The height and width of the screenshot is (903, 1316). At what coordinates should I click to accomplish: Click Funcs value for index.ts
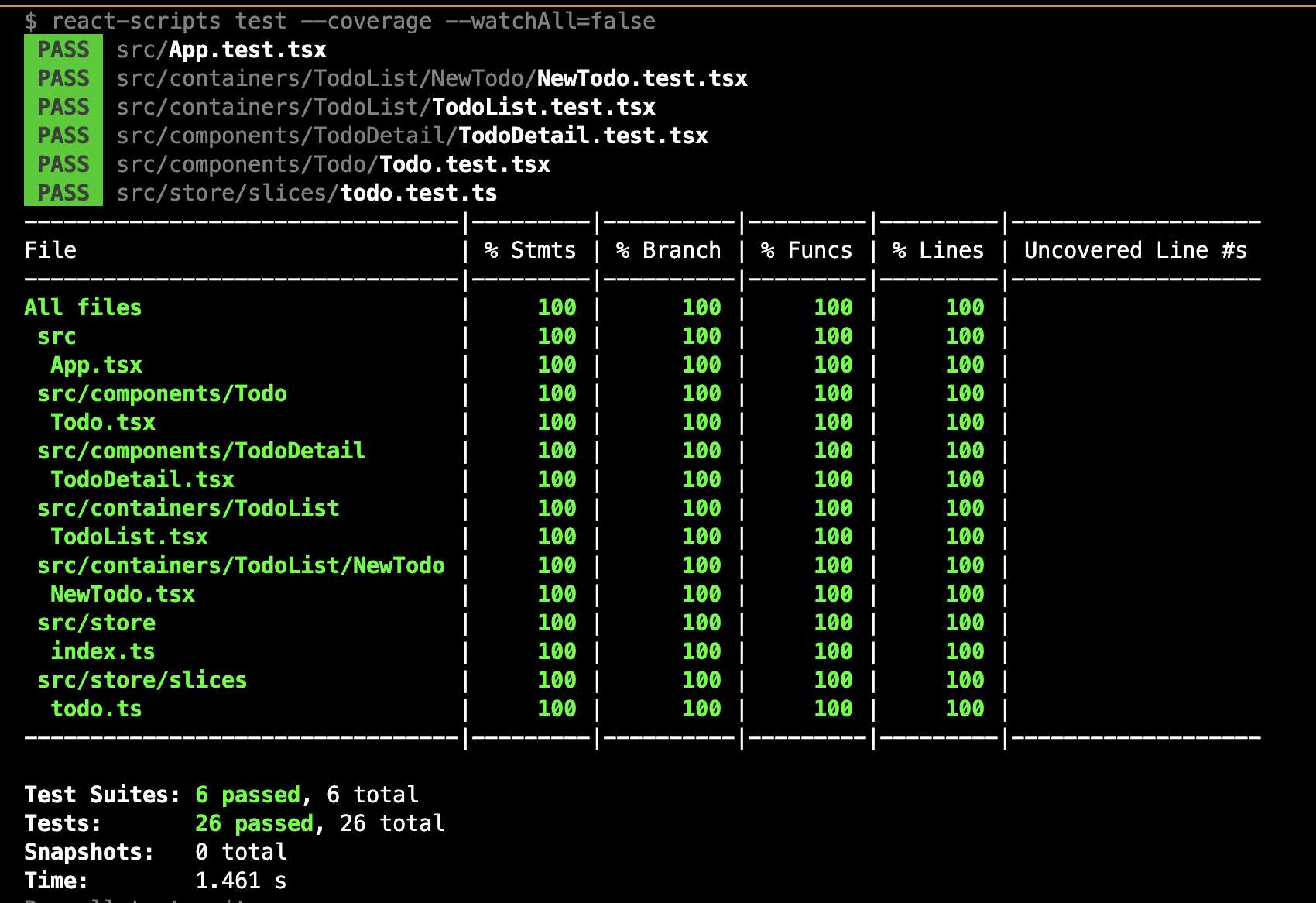pos(834,651)
